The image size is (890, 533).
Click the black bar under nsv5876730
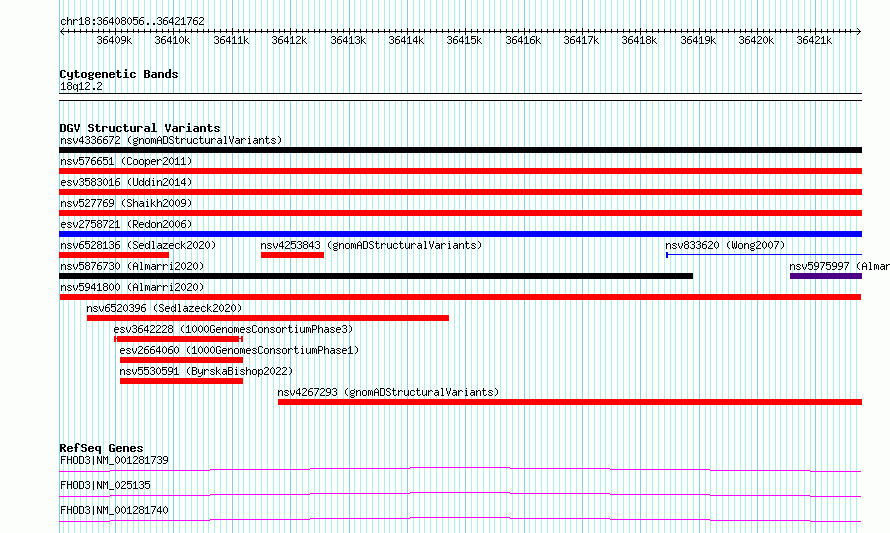[376, 276]
